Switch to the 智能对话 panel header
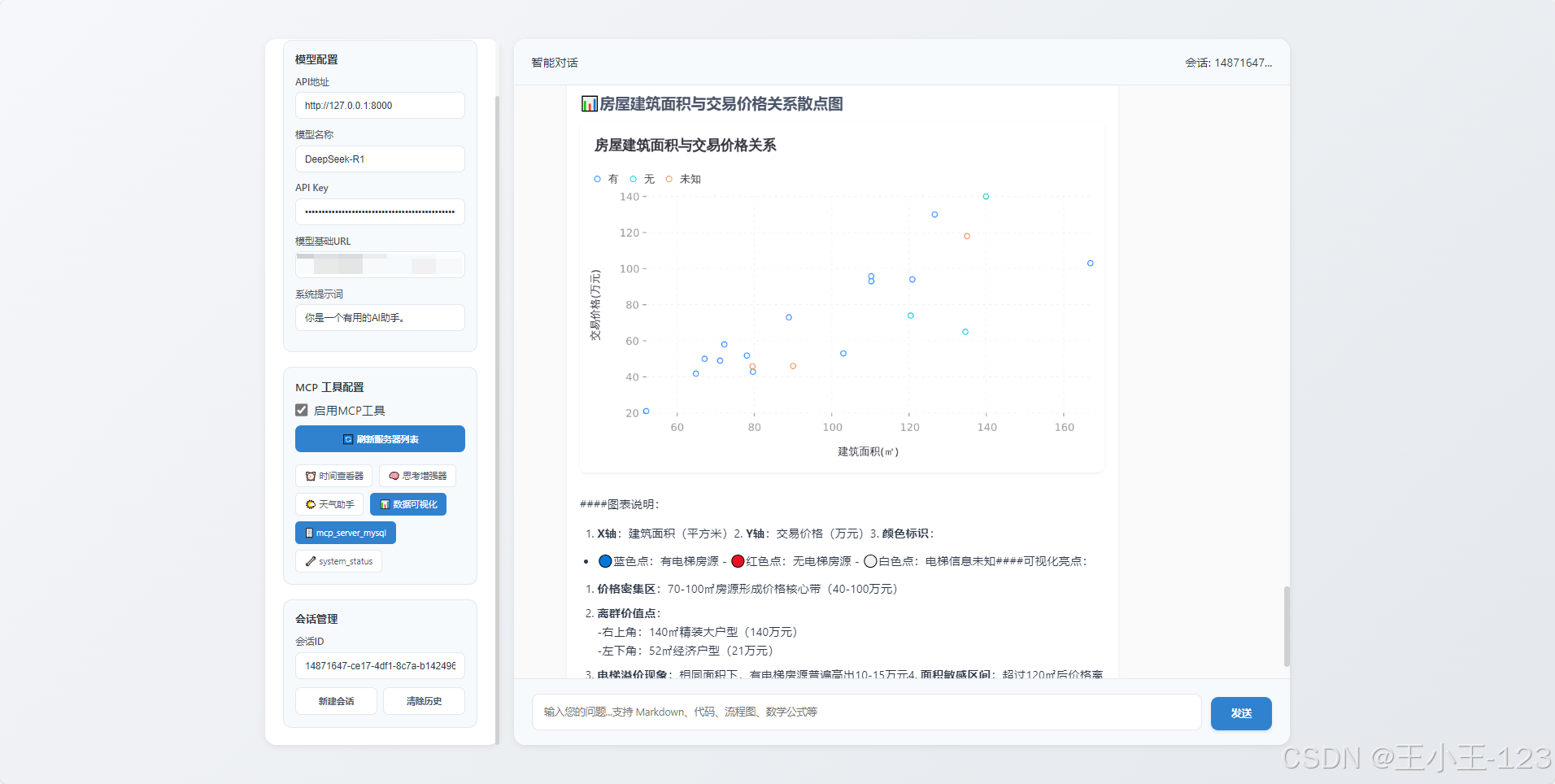1555x784 pixels. [x=554, y=63]
